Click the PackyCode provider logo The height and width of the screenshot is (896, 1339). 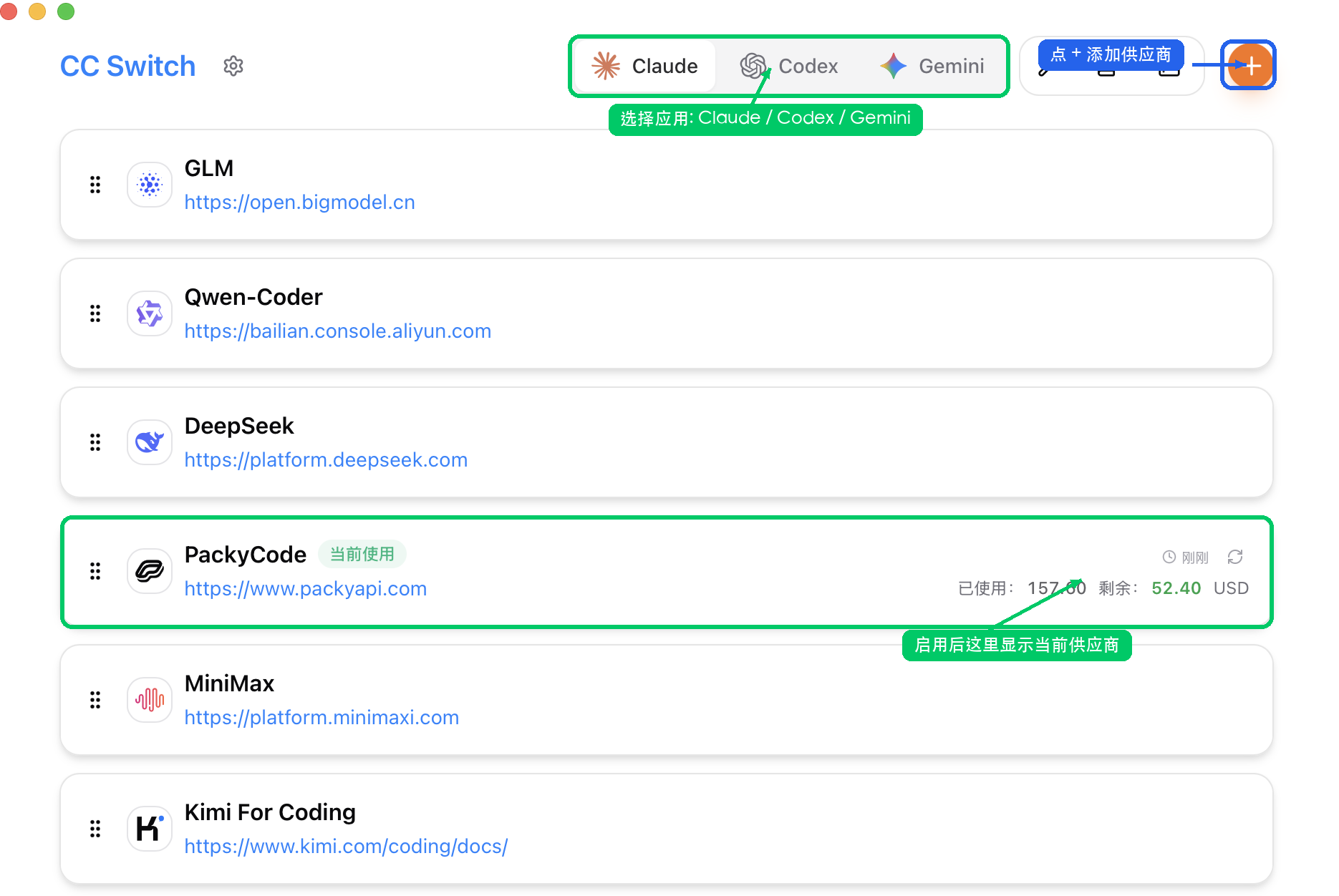[x=150, y=571]
